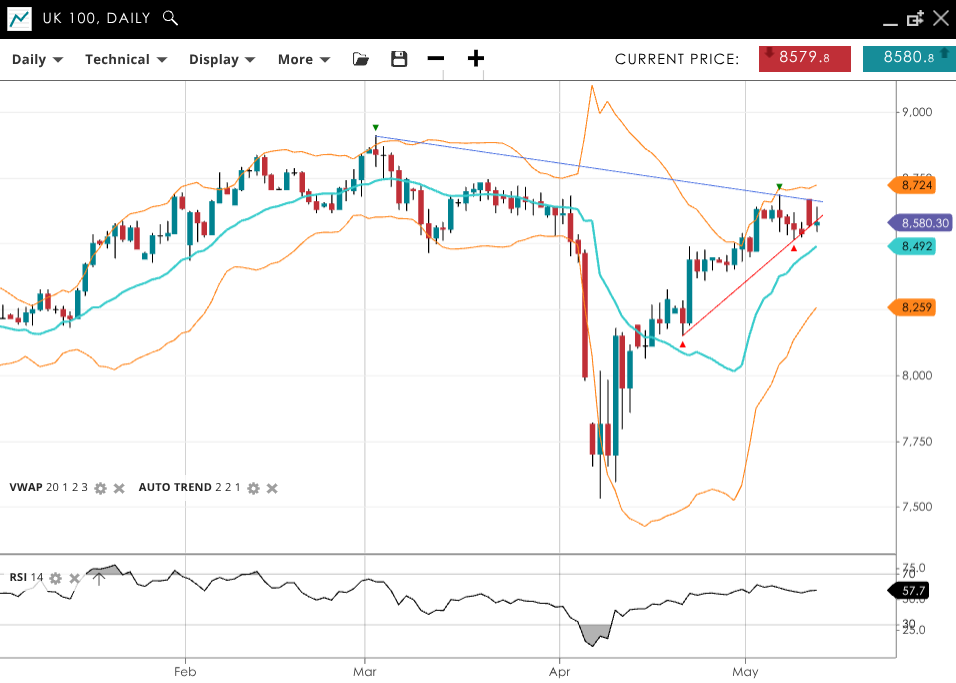
Task: Open Auto Trend settings gear
Action: 253,488
